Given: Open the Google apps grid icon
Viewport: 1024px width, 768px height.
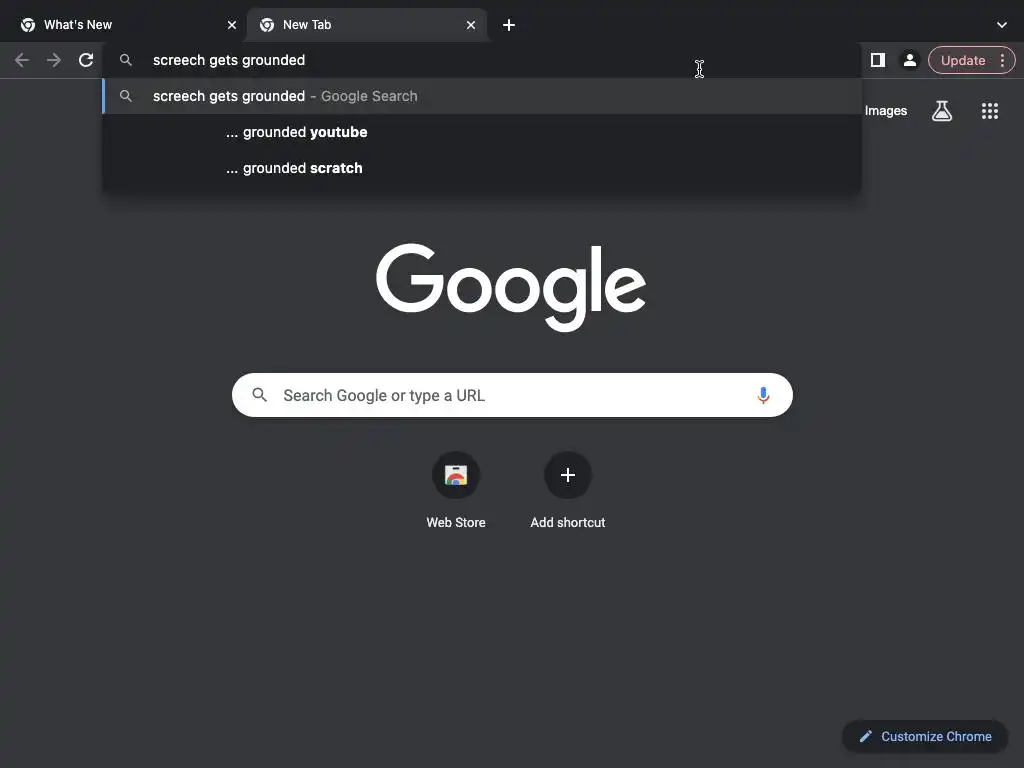Looking at the screenshot, I should (990, 111).
